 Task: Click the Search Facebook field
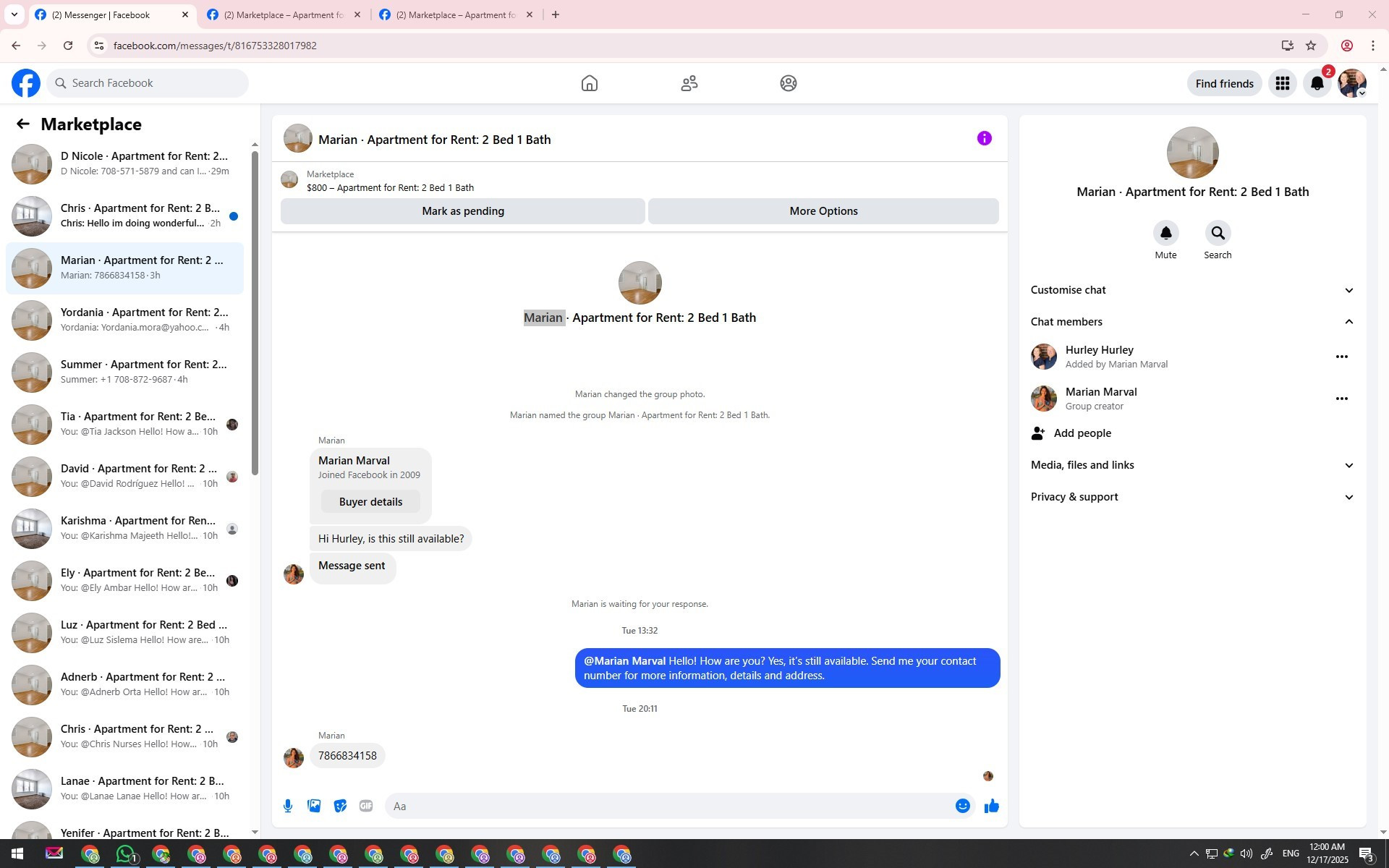pos(148,83)
